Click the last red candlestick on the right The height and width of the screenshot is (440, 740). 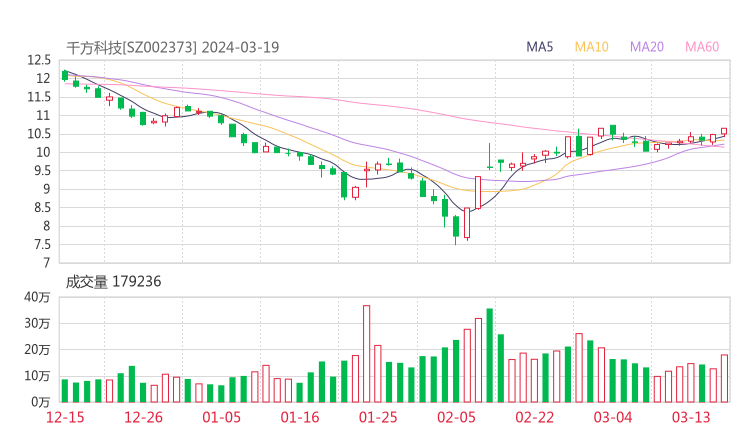pyautogui.click(x=724, y=131)
